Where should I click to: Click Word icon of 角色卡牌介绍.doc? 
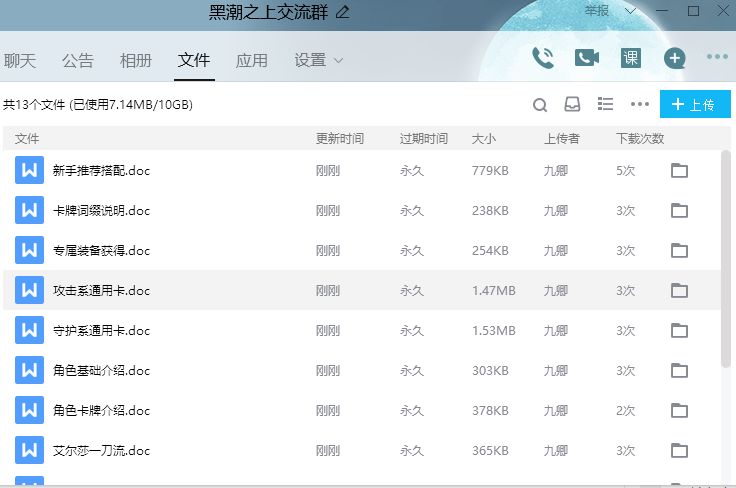click(x=29, y=410)
